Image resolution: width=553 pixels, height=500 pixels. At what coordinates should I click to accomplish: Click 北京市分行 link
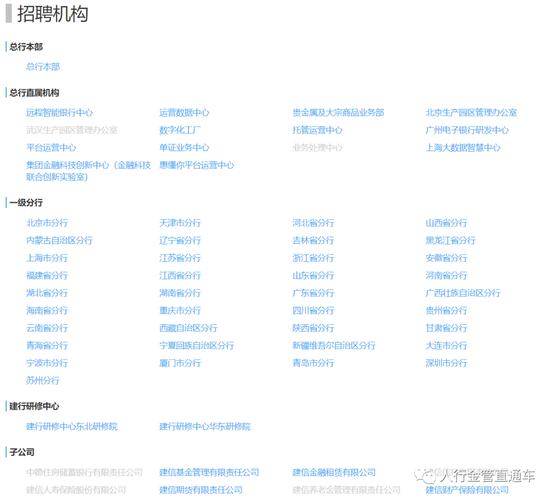point(47,223)
